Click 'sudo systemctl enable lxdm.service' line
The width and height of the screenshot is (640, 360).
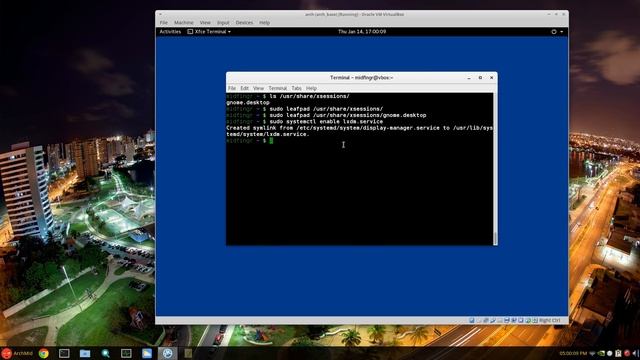326,122
